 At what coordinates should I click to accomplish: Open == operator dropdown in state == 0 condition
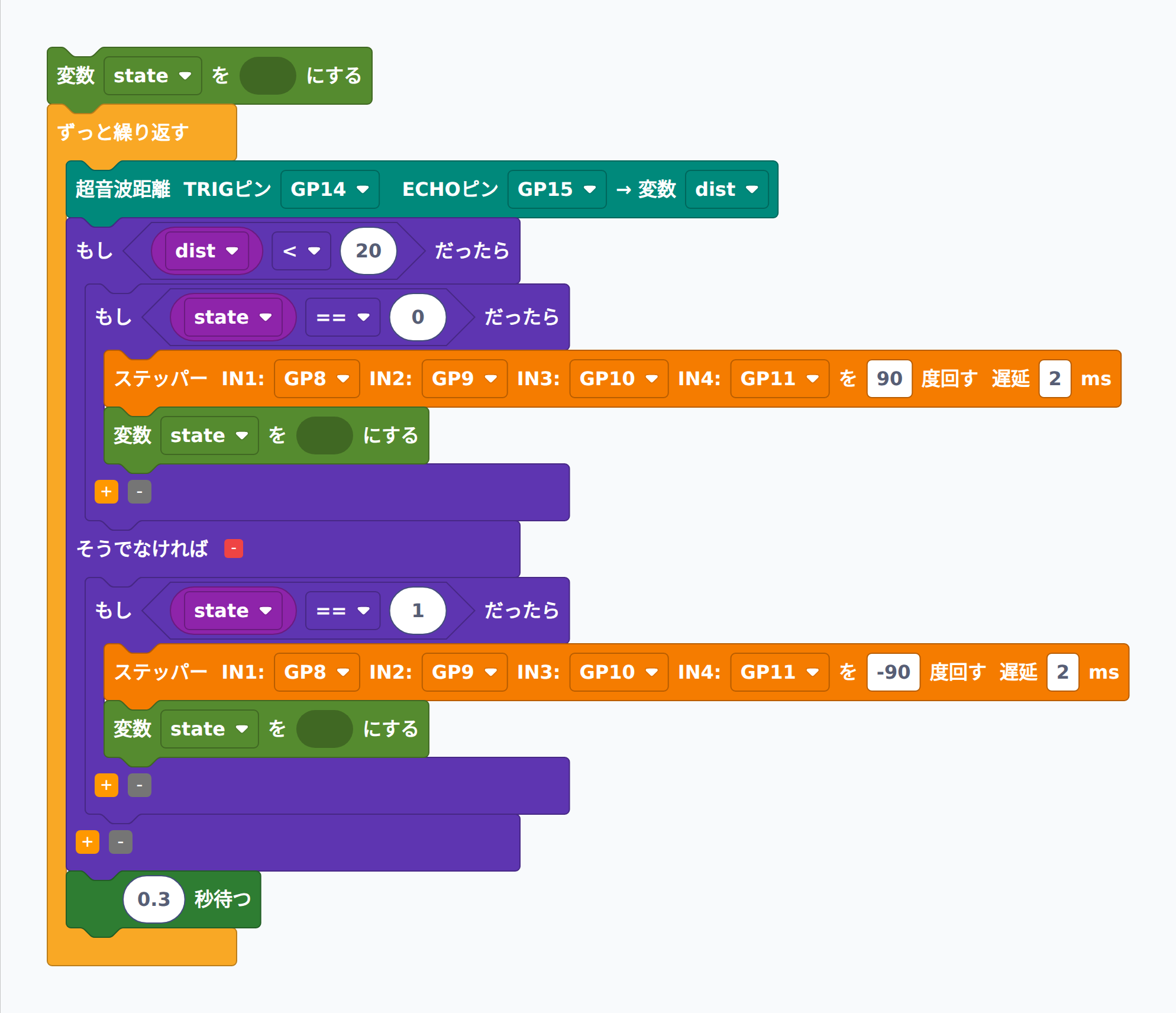pyautogui.click(x=343, y=317)
